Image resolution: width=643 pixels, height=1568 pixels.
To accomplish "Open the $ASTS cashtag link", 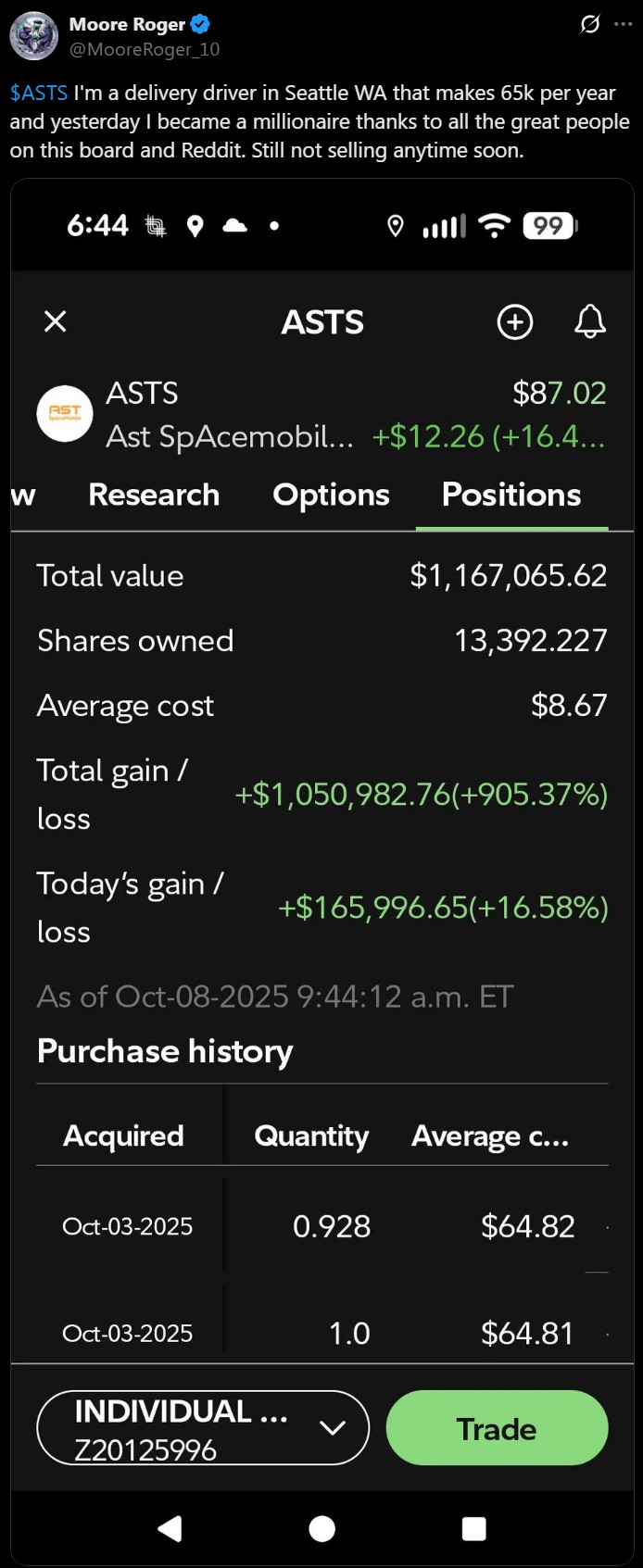I will 39,93.
